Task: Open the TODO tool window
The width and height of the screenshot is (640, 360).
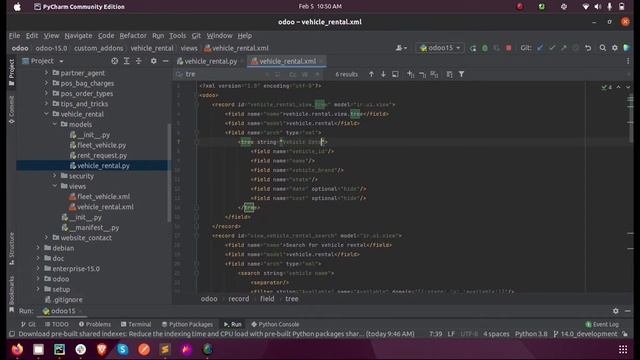Action: (57, 324)
